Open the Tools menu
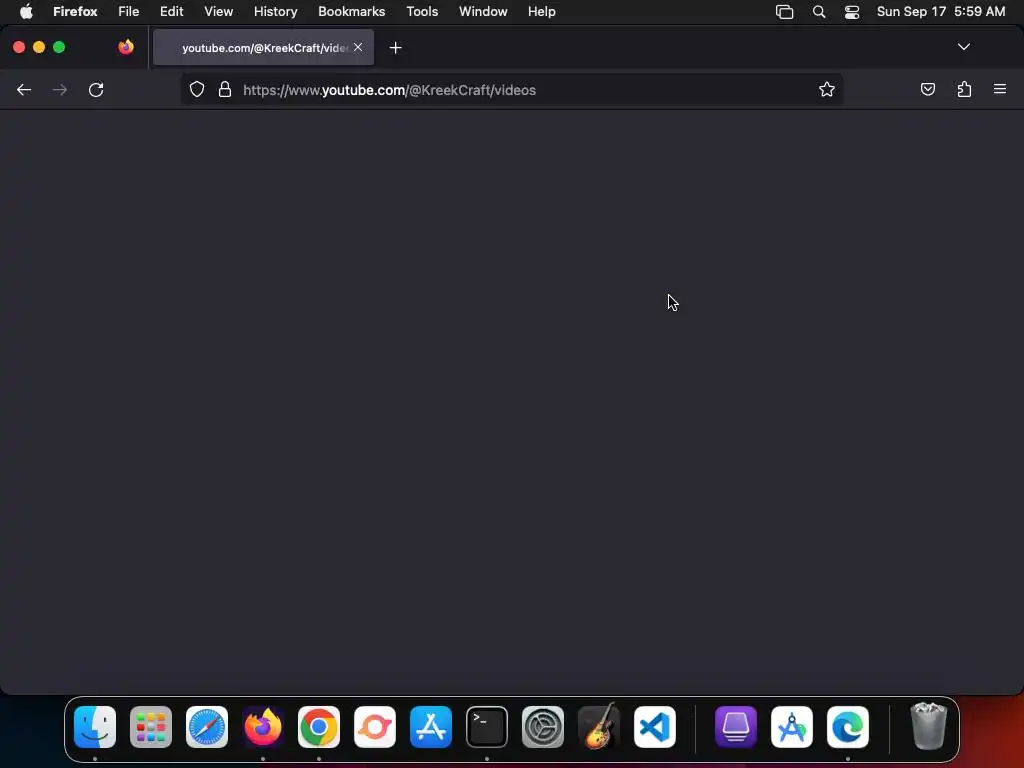 [422, 12]
